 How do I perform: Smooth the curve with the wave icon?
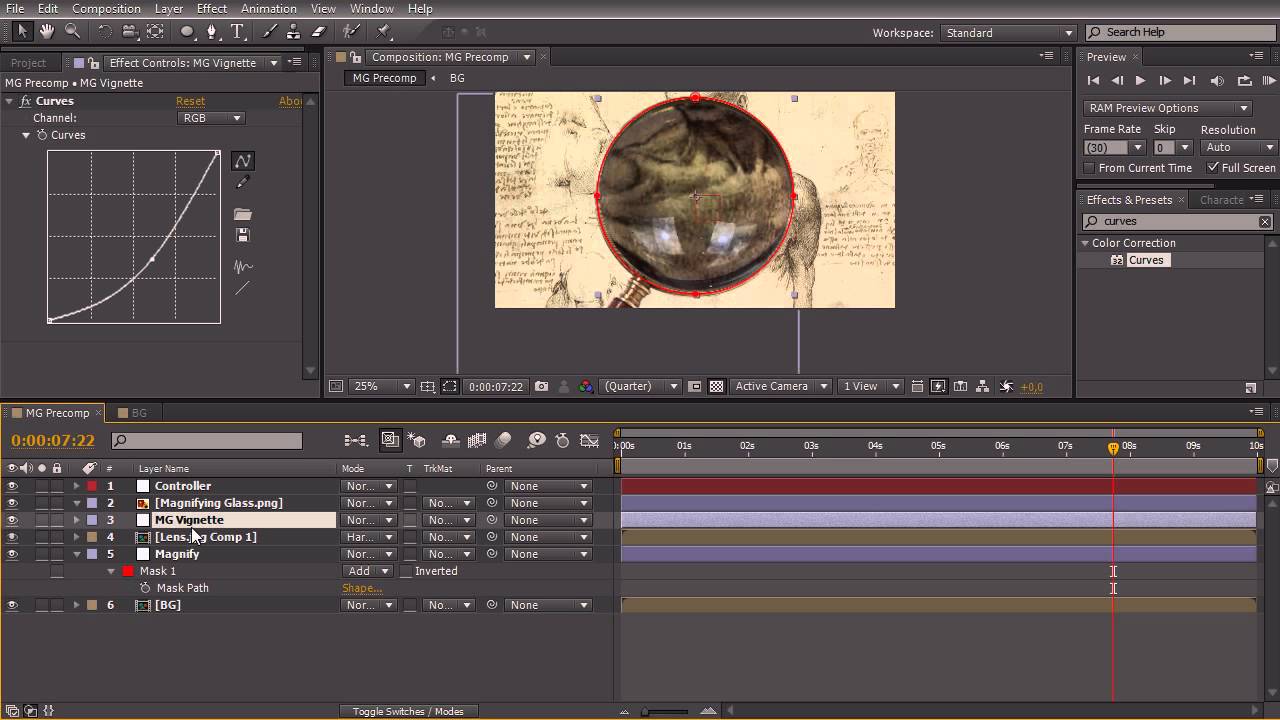[x=242, y=267]
